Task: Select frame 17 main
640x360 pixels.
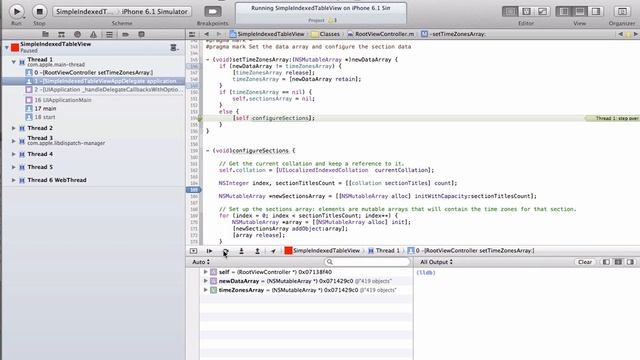Action: 41,108
